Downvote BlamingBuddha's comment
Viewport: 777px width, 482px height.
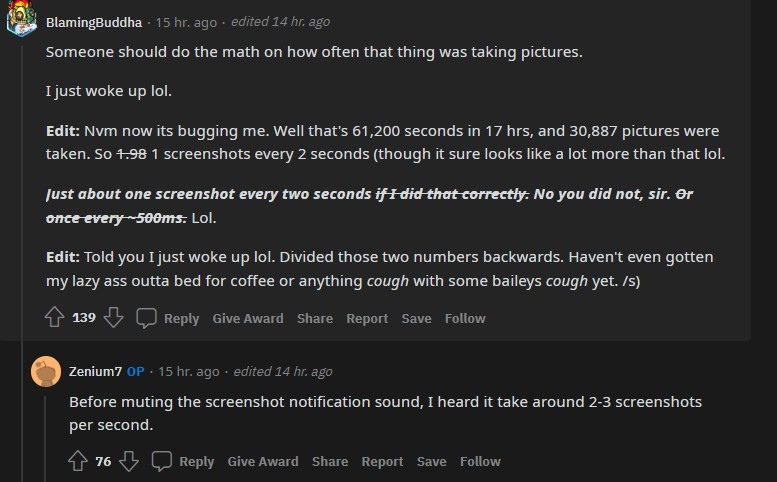(113, 318)
